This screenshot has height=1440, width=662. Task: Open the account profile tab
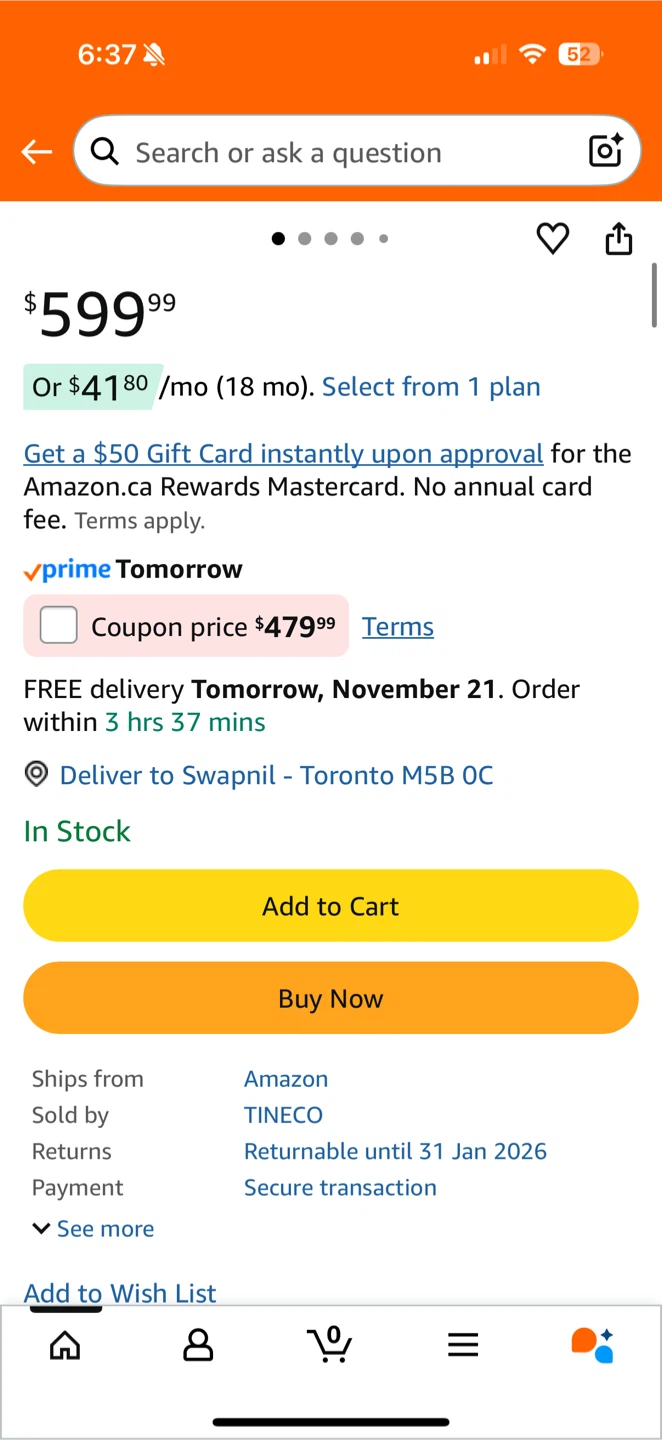coord(198,1345)
